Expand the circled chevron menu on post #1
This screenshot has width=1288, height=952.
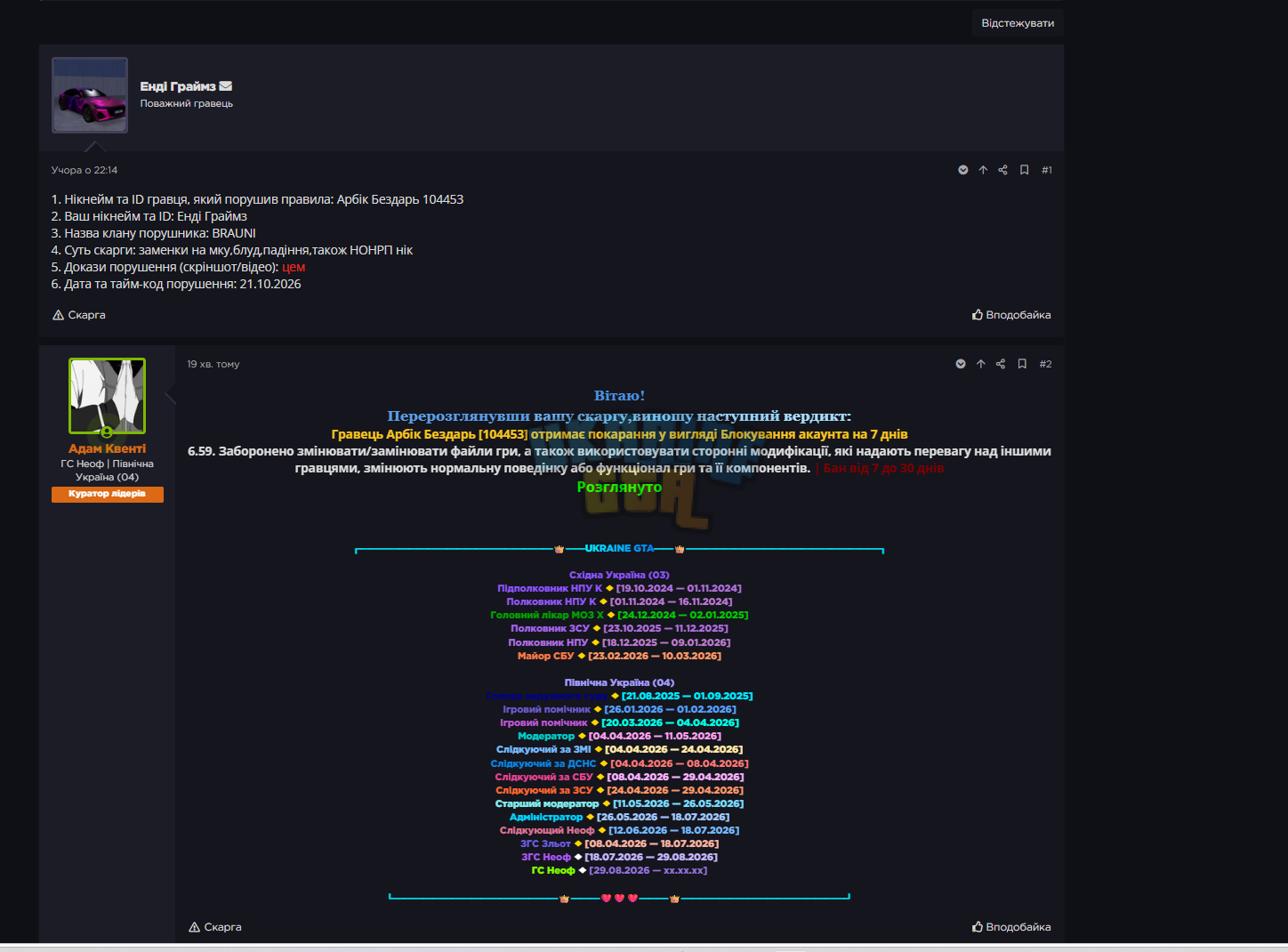click(962, 170)
